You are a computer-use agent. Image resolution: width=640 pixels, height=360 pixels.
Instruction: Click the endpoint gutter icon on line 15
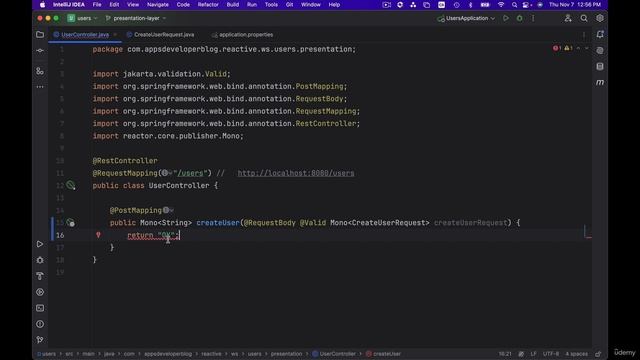pyautogui.click(x=71, y=223)
